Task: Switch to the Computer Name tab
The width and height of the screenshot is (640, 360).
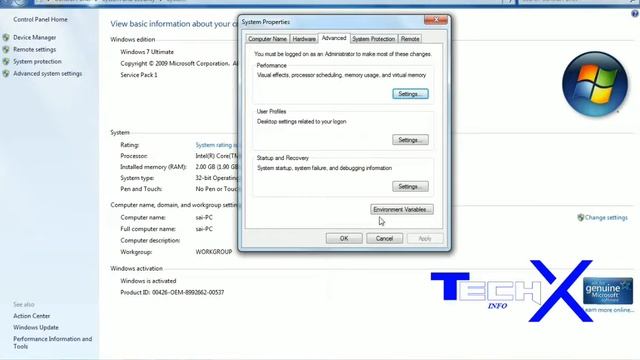Action: tap(267, 39)
